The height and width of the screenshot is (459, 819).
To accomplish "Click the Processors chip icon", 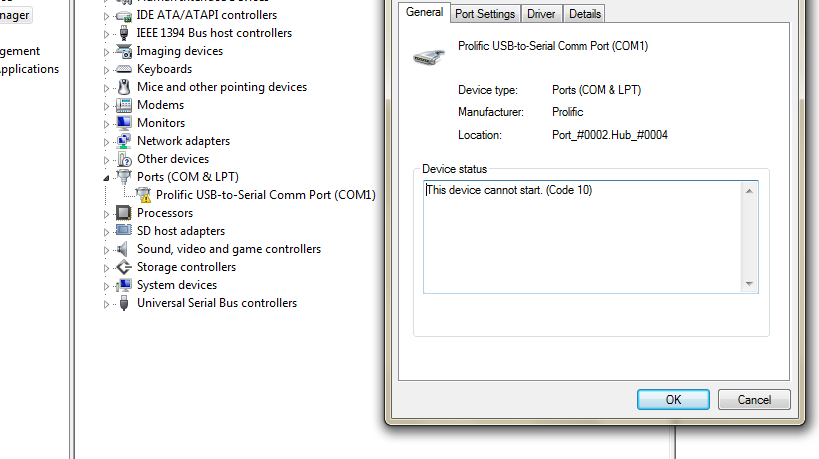I will click(124, 213).
